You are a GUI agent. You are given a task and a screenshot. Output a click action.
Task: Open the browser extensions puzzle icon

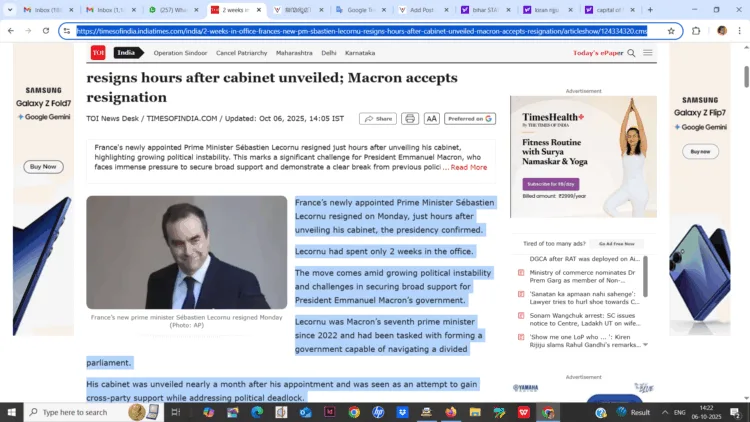[x=696, y=31]
